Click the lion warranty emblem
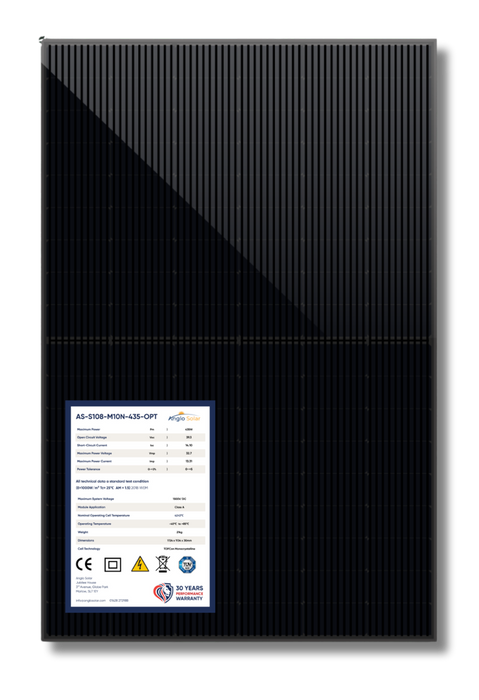This screenshot has width=479, height=700. [x=163, y=593]
